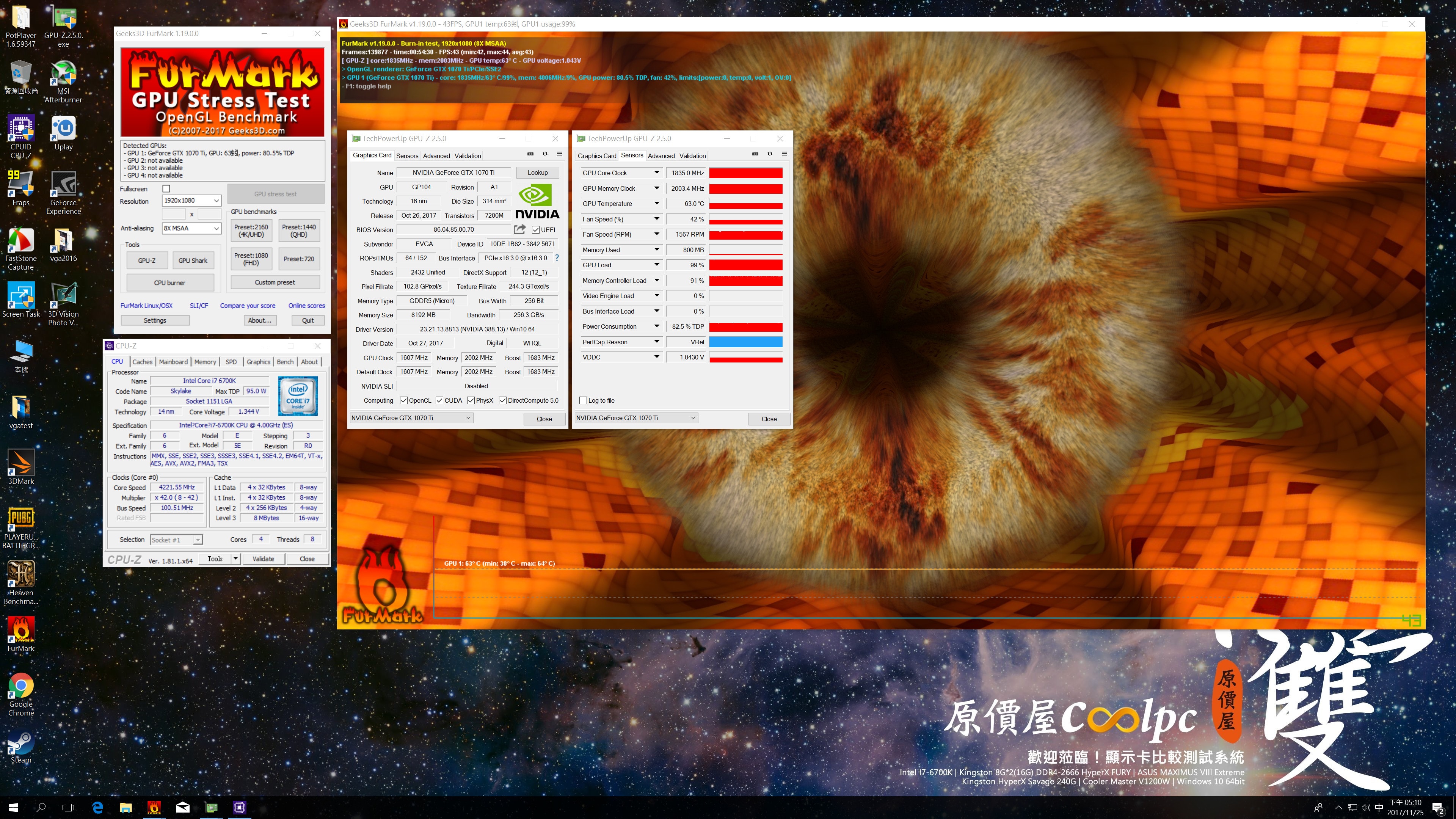Open Advanced tab in GPU-Z Graphics Card window
Viewport: 1456px width, 819px height.
[x=436, y=156]
